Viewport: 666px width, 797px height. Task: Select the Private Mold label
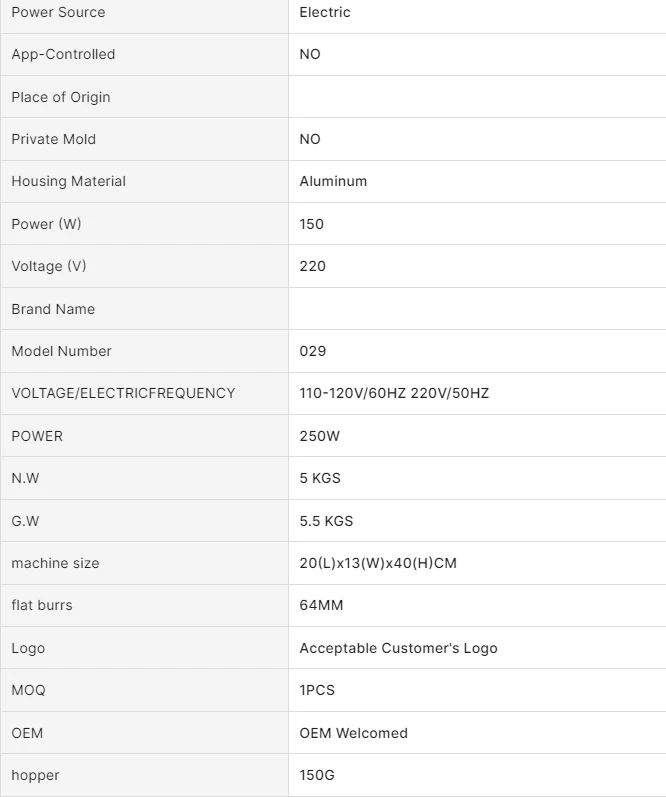(54, 139)
